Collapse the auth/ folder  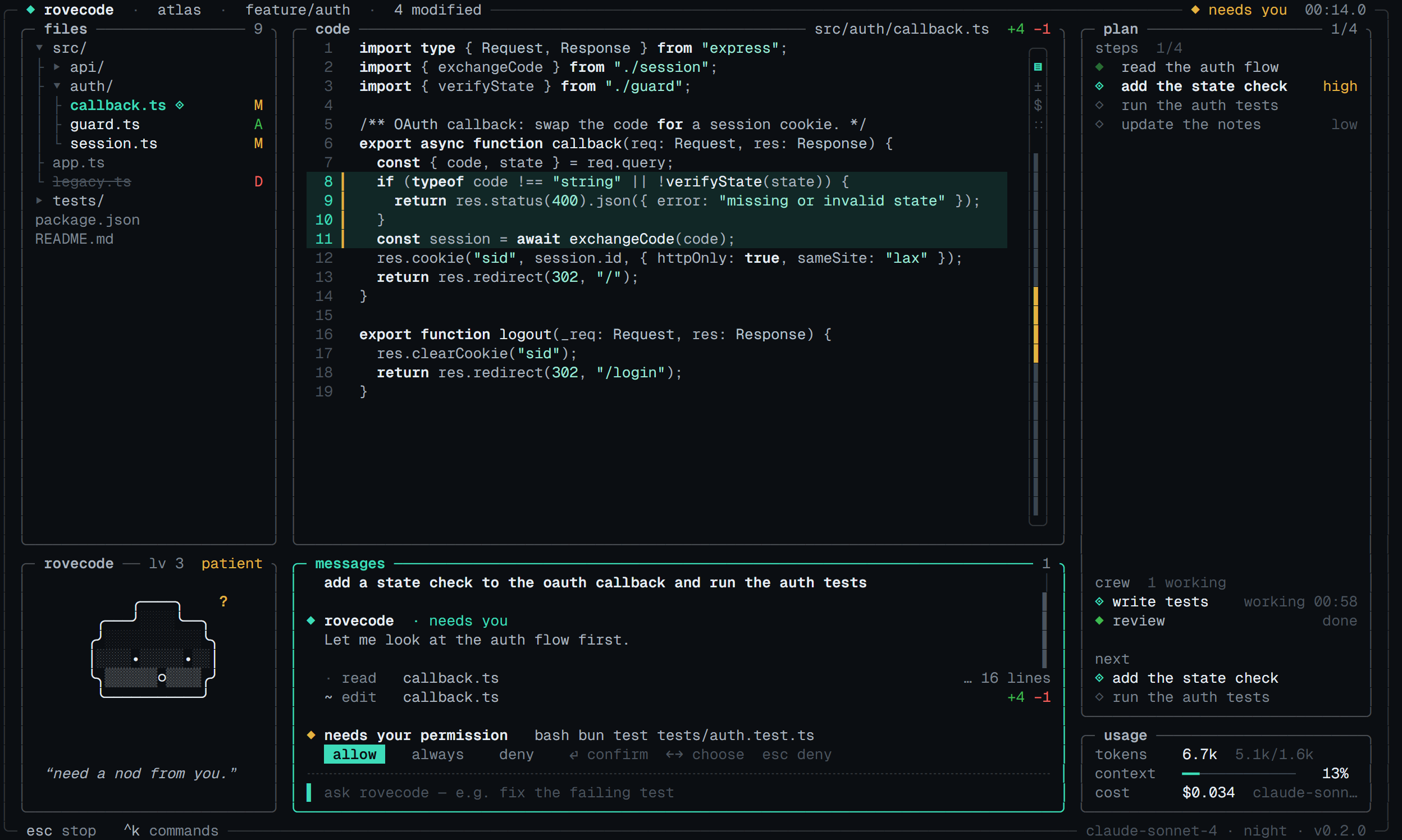(57, 86)
